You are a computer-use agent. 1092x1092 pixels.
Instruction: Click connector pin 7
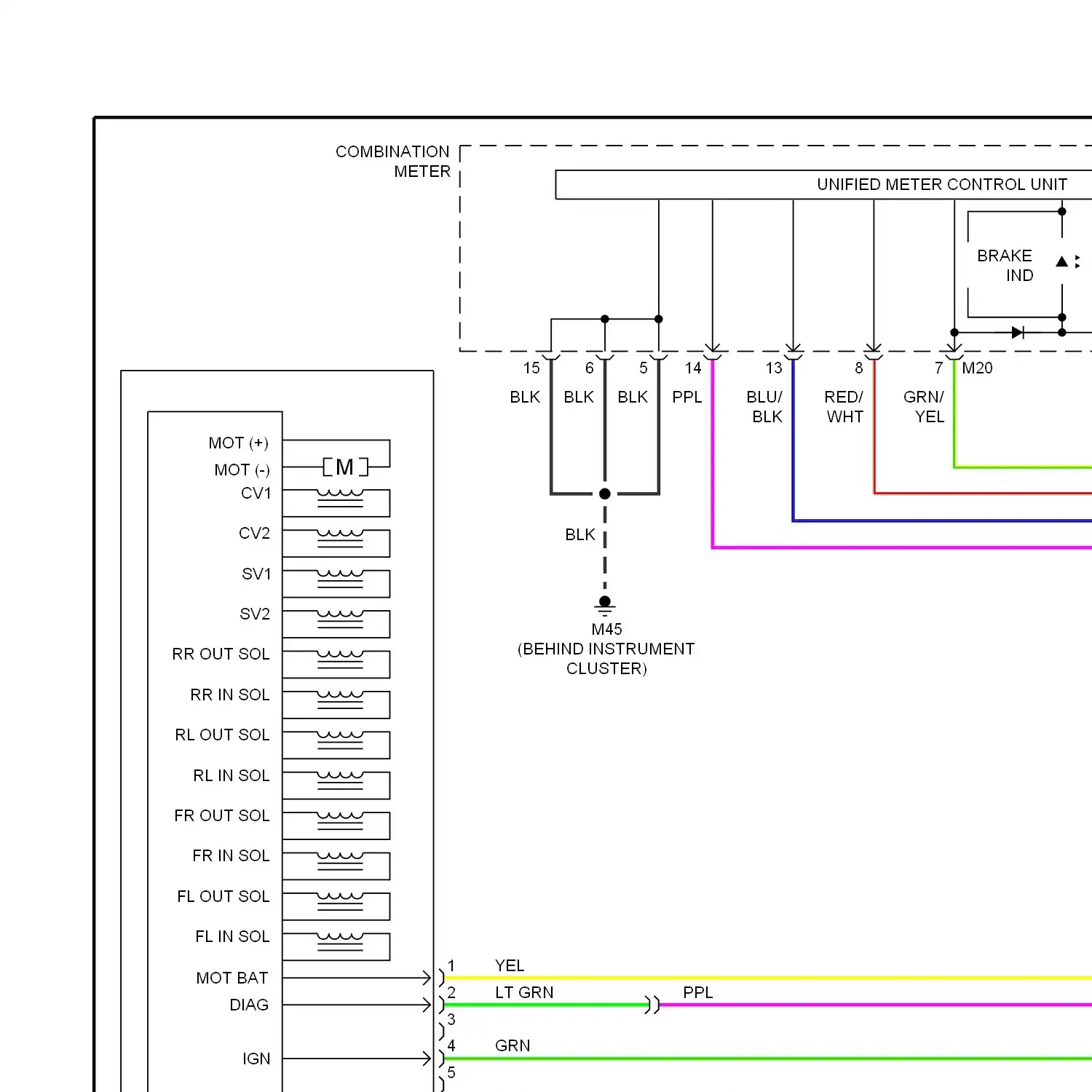938,368
